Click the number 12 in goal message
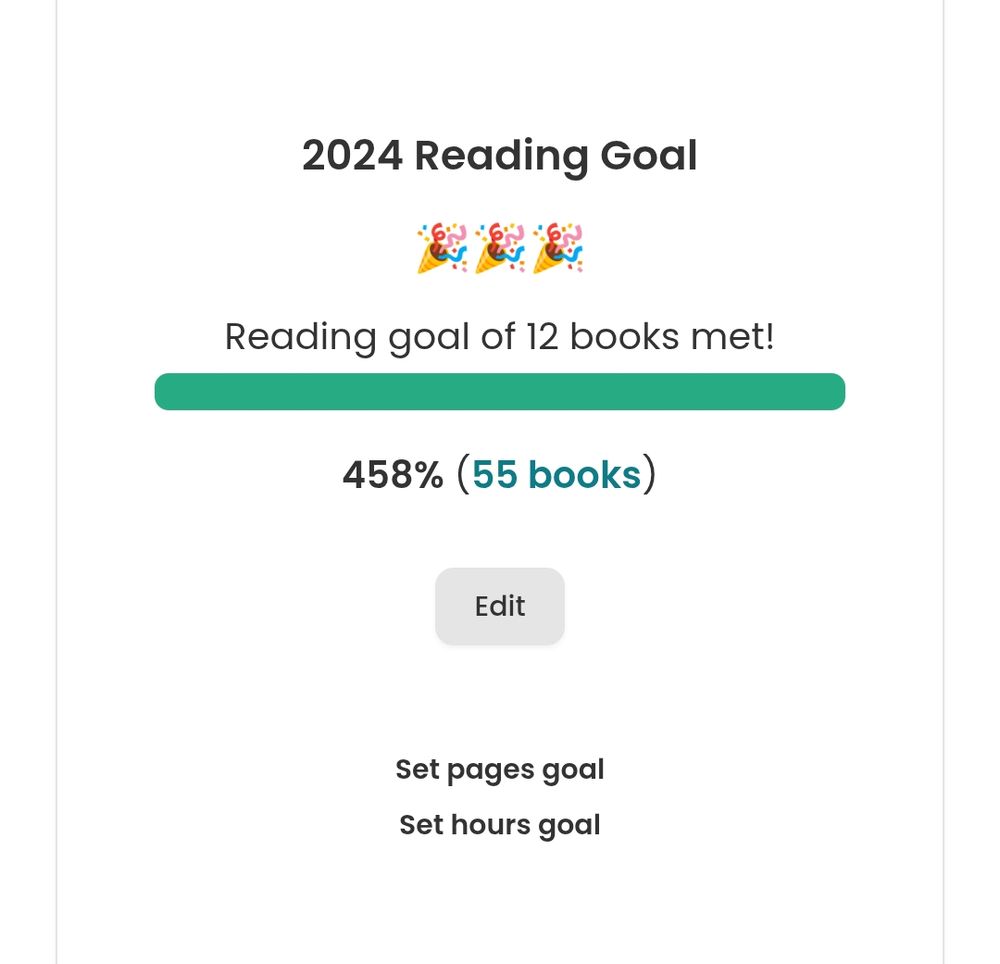This screenshot has width=1000, height=964. tap(541, 337)
